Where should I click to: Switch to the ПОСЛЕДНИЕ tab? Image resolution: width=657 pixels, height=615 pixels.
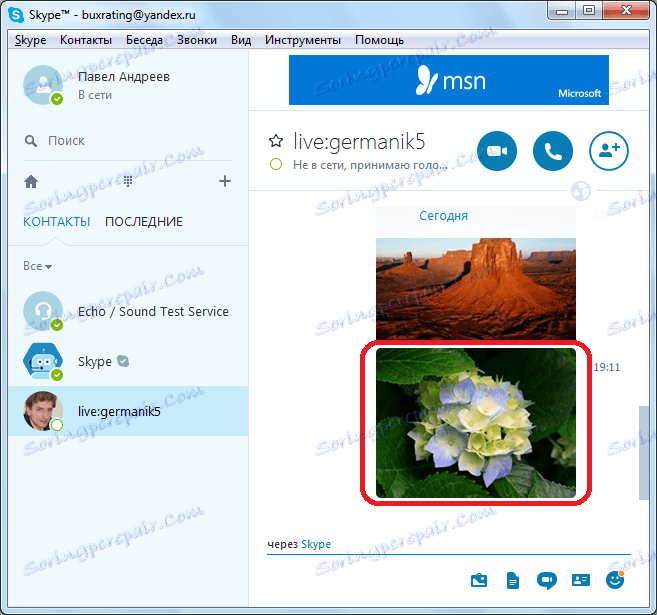[144, 222]
